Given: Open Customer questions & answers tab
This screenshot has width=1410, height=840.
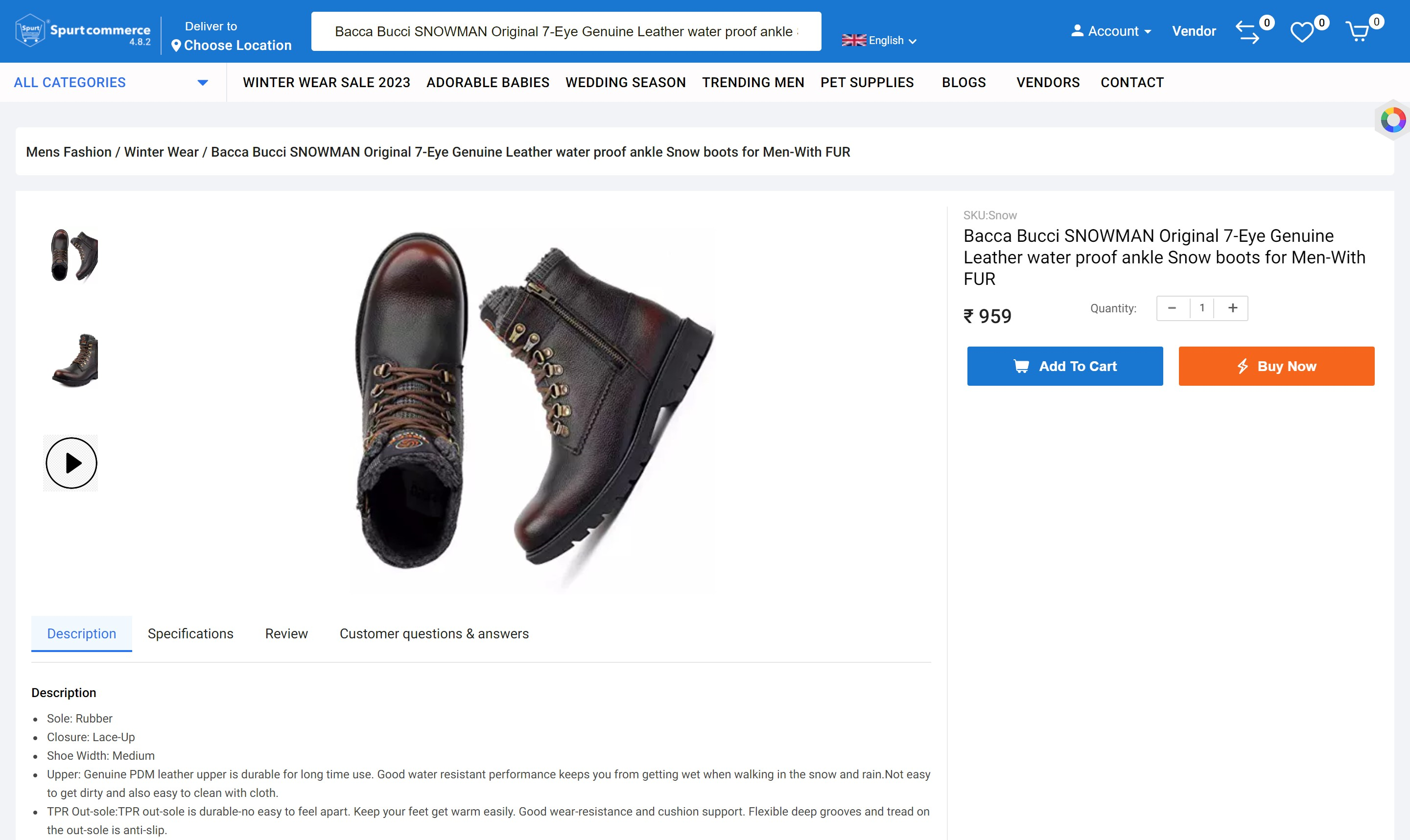Looking at the screenshot, I should coord(434,633).
